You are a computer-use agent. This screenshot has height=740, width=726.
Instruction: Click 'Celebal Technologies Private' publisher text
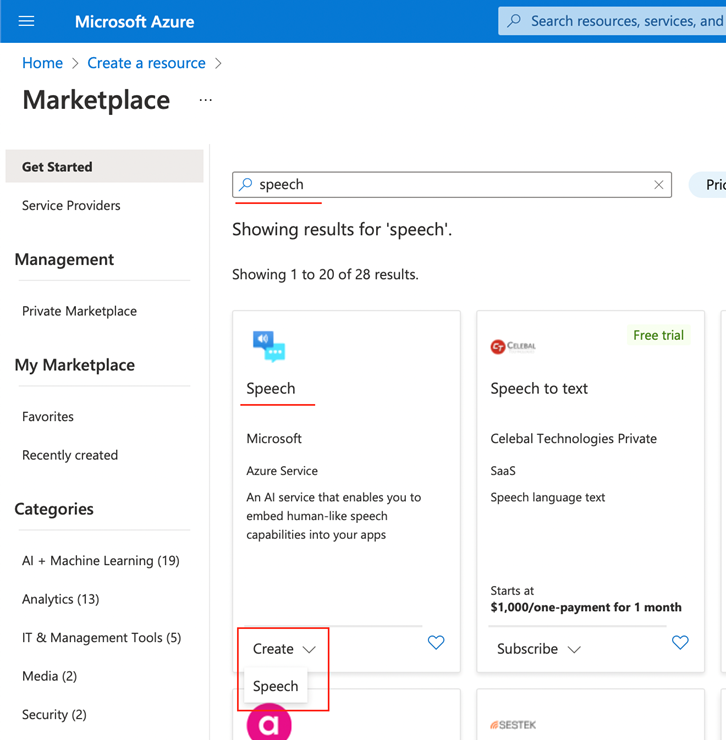pyautogui.click(x=574, y=438)
